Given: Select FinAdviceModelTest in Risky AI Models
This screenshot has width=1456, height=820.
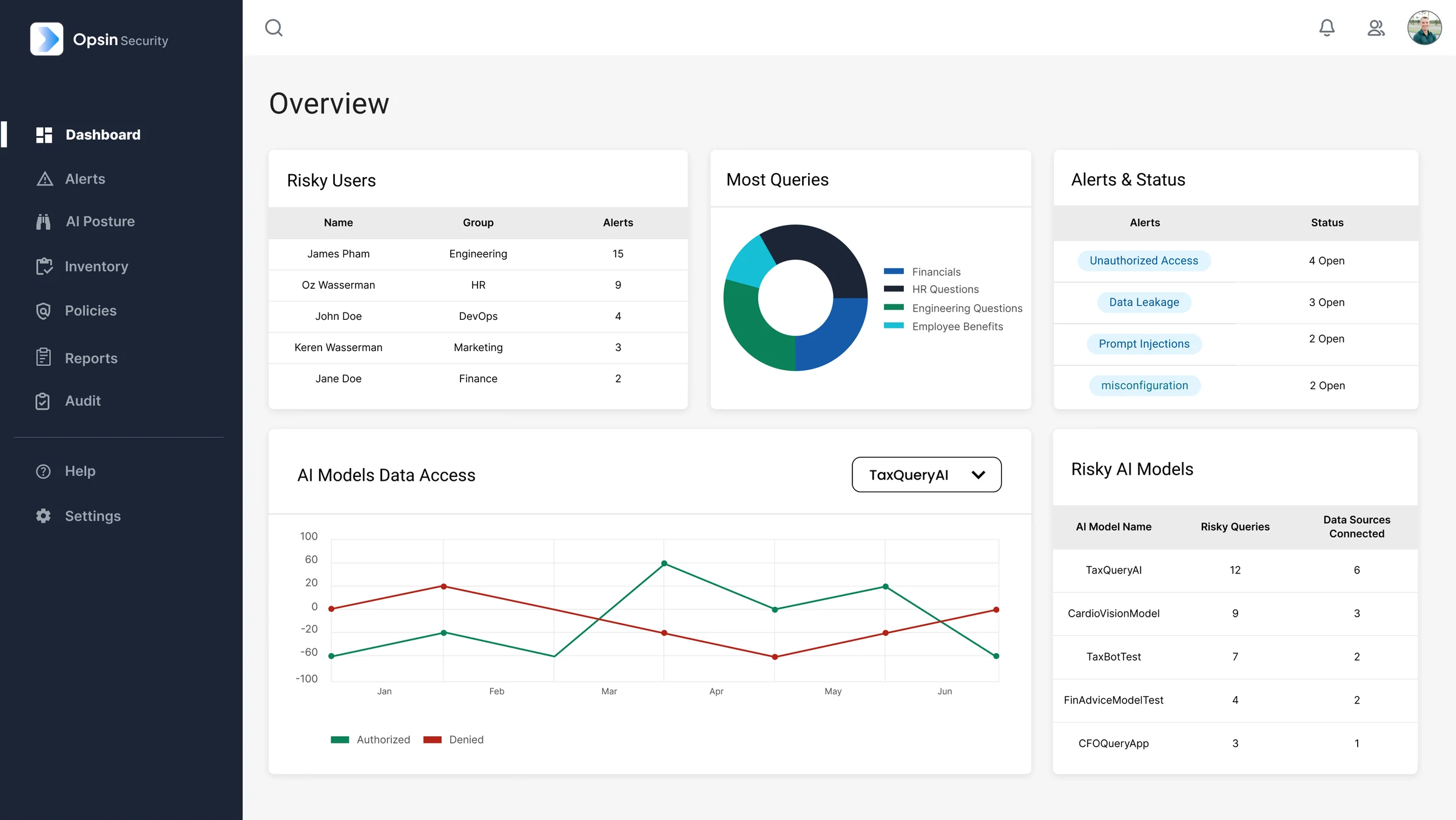Looking at the screenshot, I should click(x=1114, y=700).
